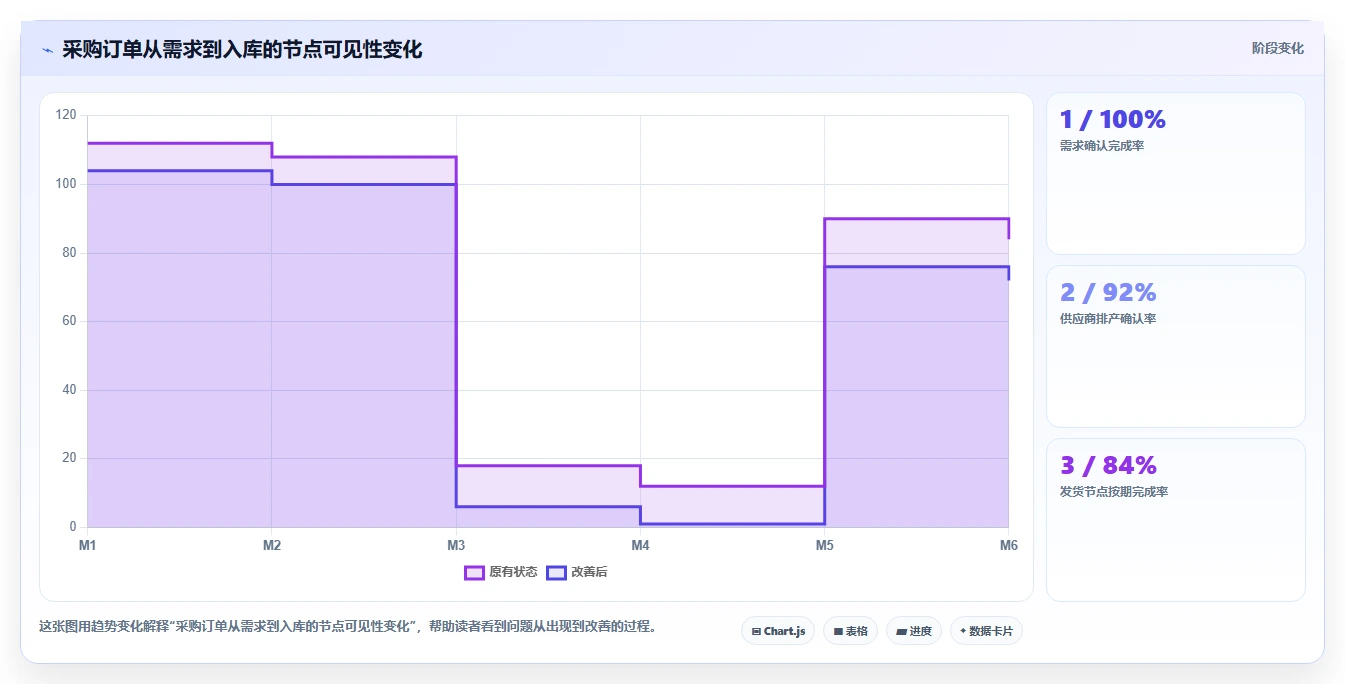Viewport: 1345px width, 684px height.
Task: Toggle the 原有状态 legend item
Action: (501, 572)
